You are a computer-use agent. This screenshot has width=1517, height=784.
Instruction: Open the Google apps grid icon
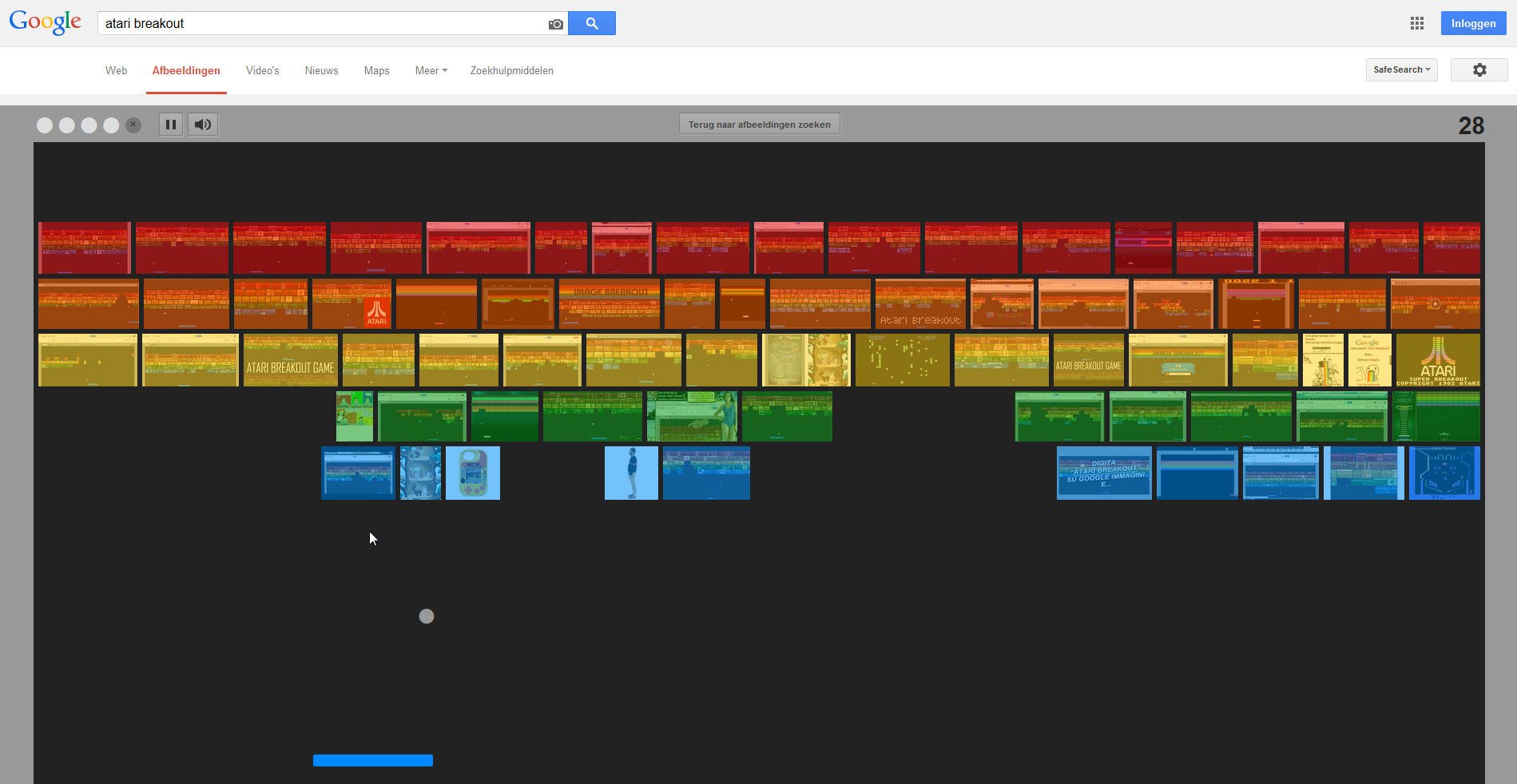click(x=1417, y=23)
